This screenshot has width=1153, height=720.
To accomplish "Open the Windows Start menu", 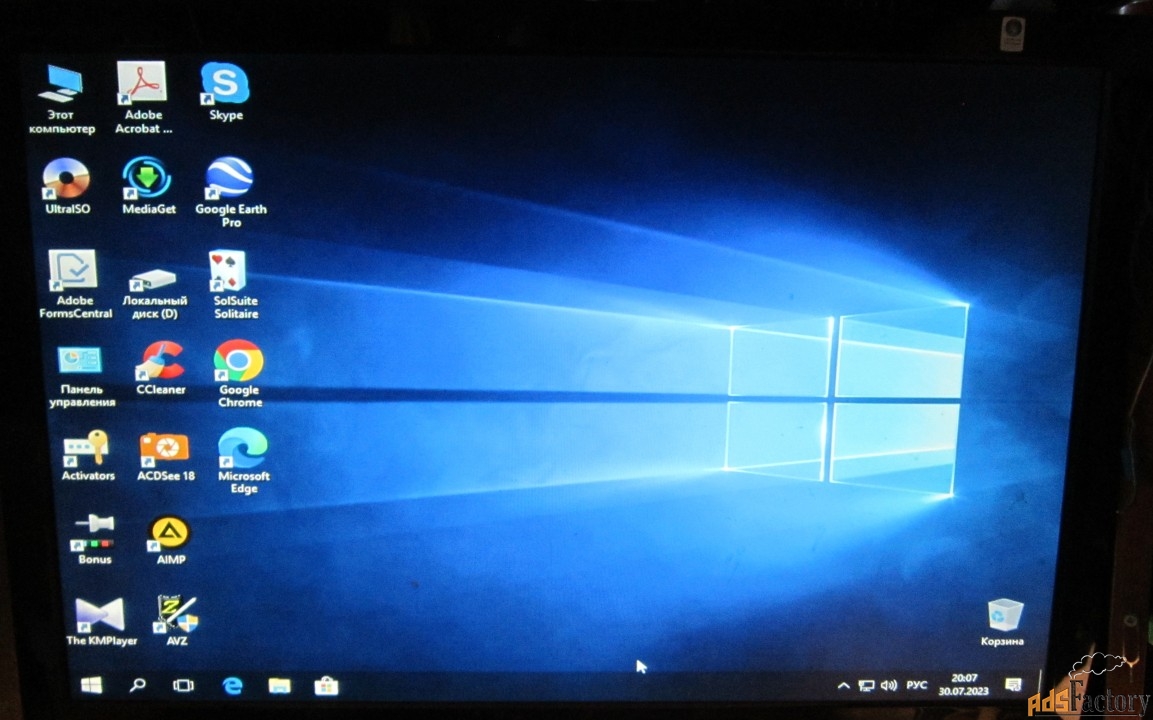I will 91,685.
